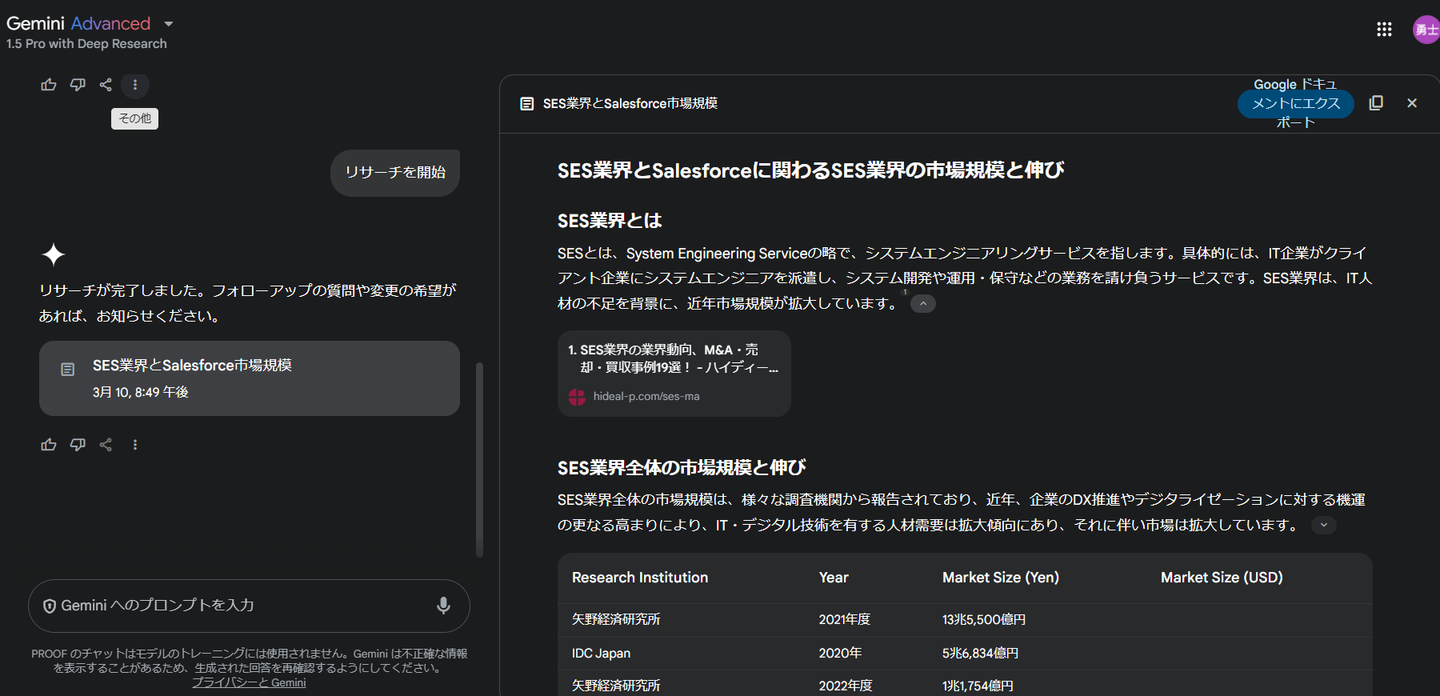Image resolution: width=1440 pixels, height=696 pixels.
Task: Collapse the SES業界とは citation sources
Action: pos(923,304)
